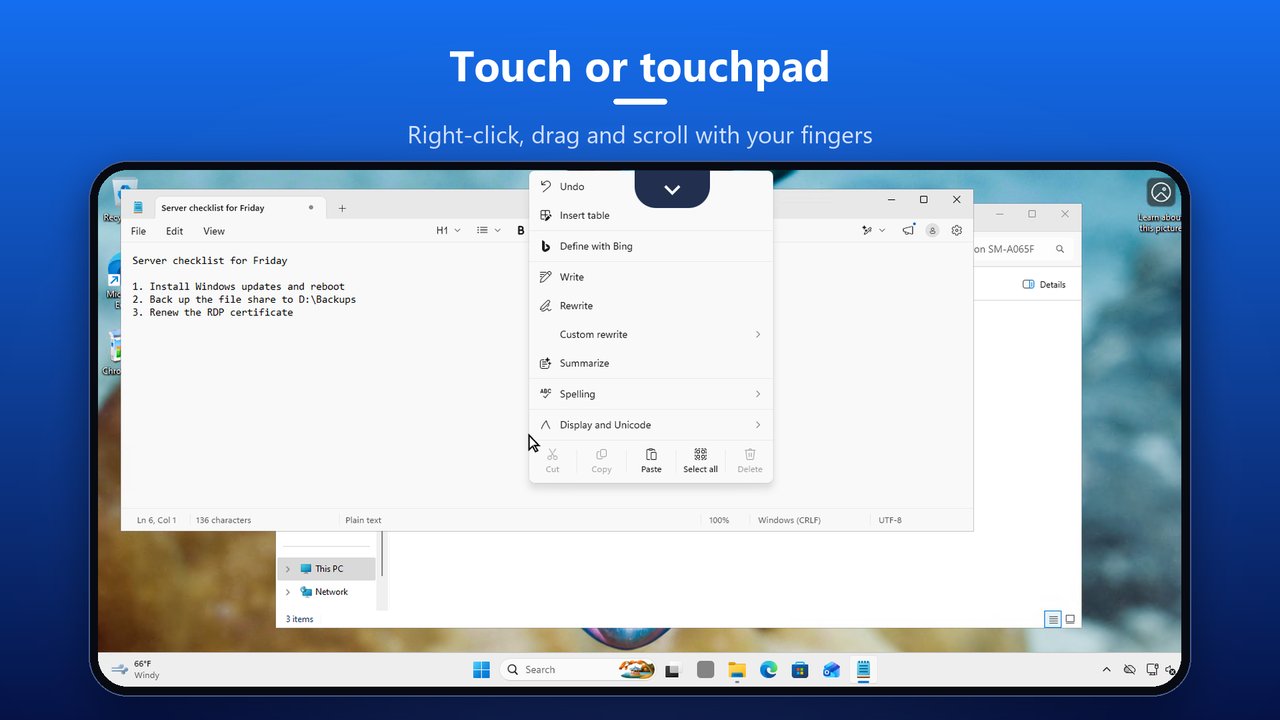Select Network in File Explorer sidebar
1280x720 pixels.
[x=331, y=592]
